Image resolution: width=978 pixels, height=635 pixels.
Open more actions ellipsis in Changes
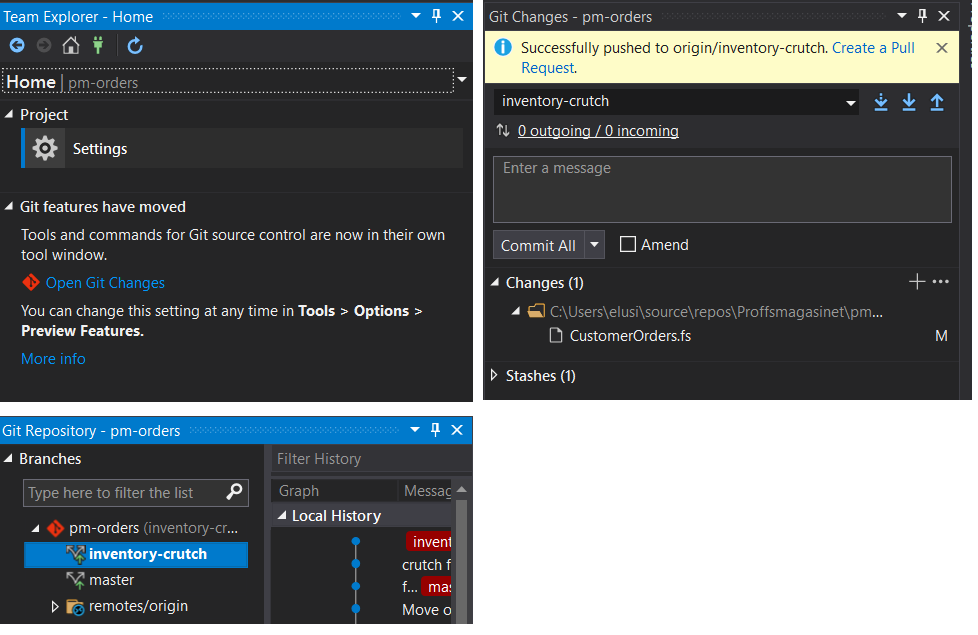(x=941, y=282)
